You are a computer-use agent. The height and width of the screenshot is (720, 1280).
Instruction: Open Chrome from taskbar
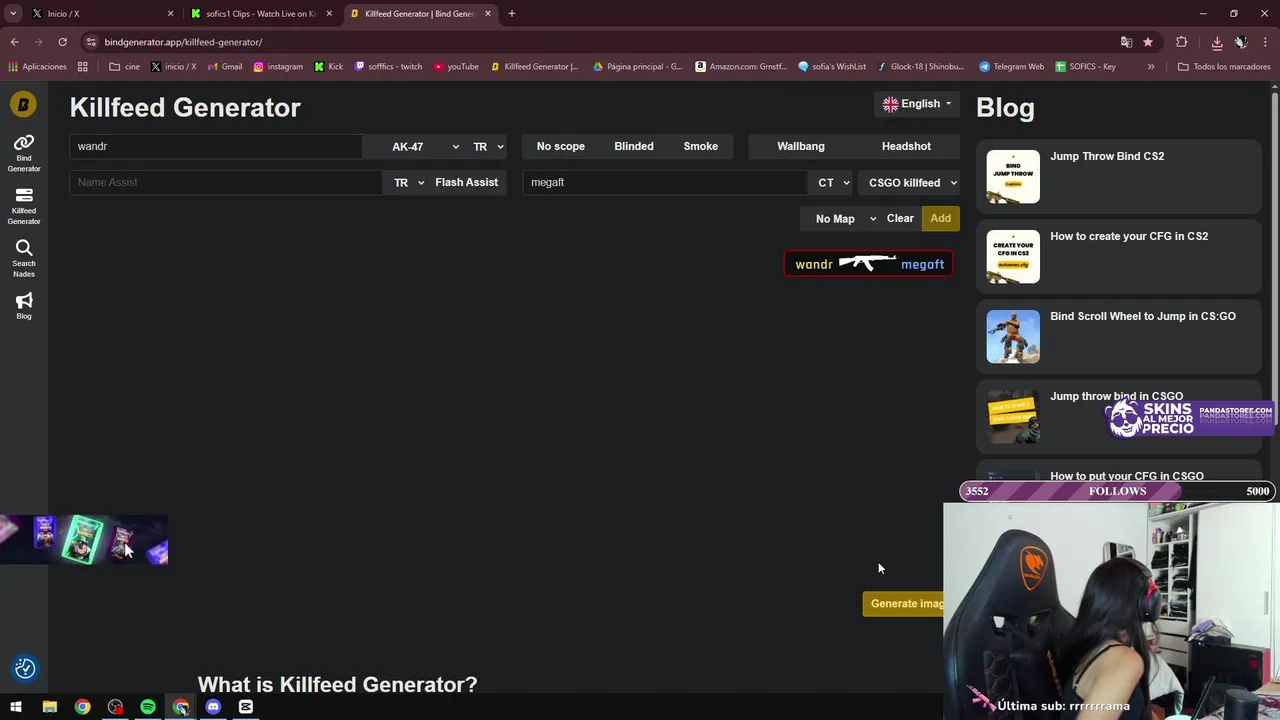[x=82, y=707]
